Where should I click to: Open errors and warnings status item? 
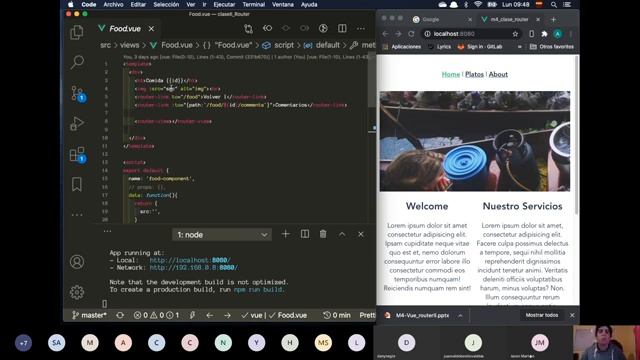pyautogui.click(x=156, y=315)
